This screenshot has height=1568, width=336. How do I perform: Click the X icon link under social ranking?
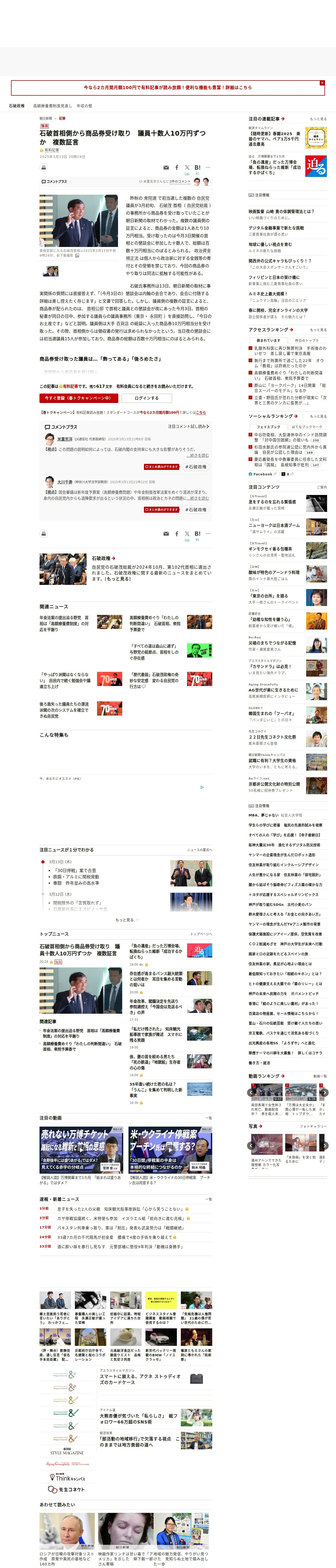pos(287,474)
